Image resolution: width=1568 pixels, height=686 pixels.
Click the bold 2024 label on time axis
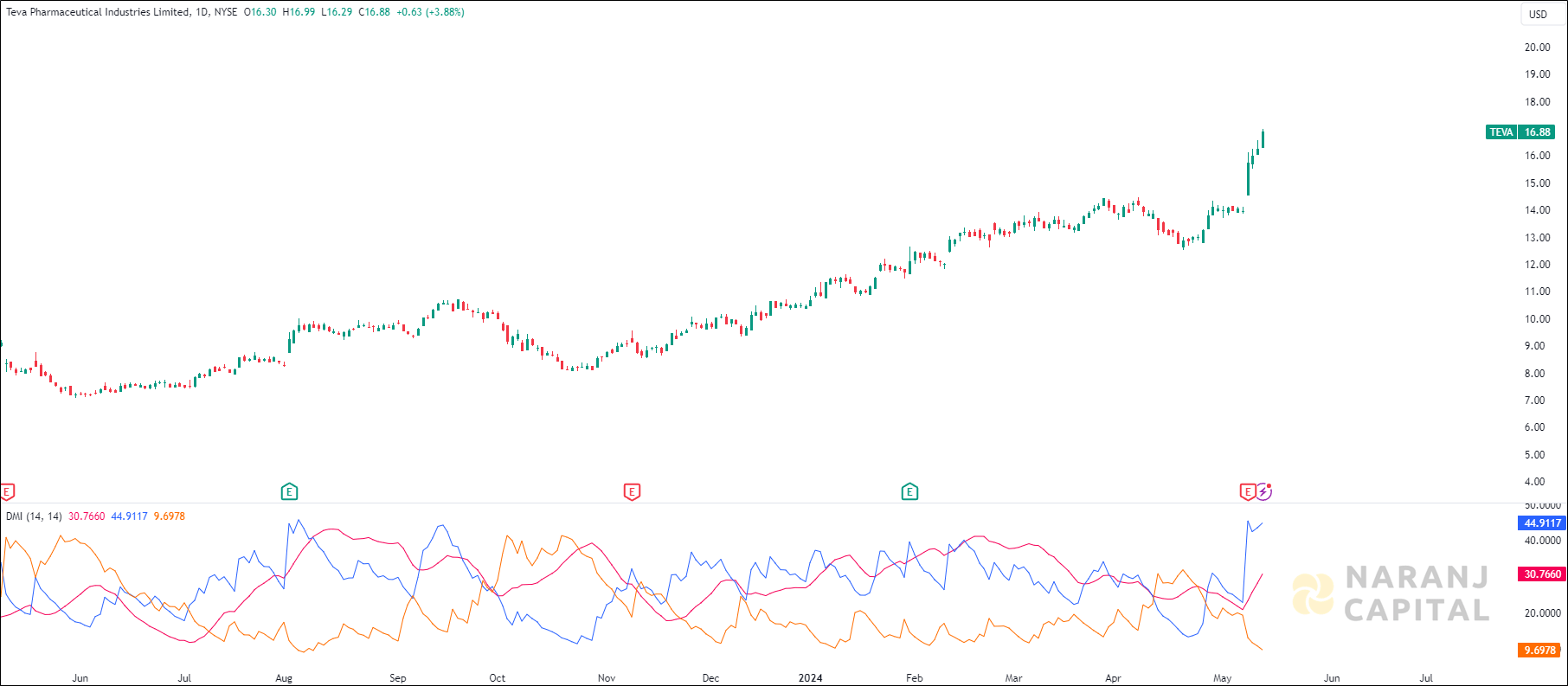[810, 678]
